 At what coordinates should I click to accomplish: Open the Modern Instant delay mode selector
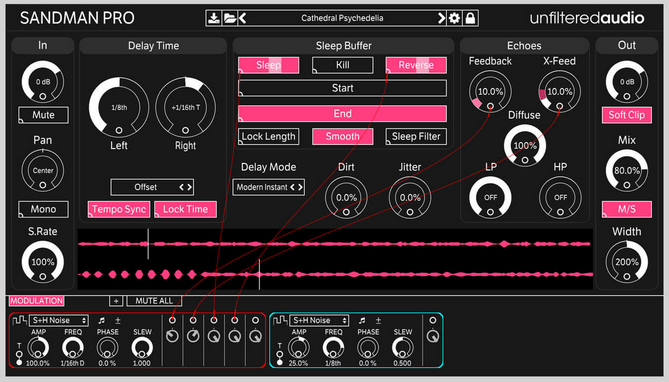[x=268, y=187]
